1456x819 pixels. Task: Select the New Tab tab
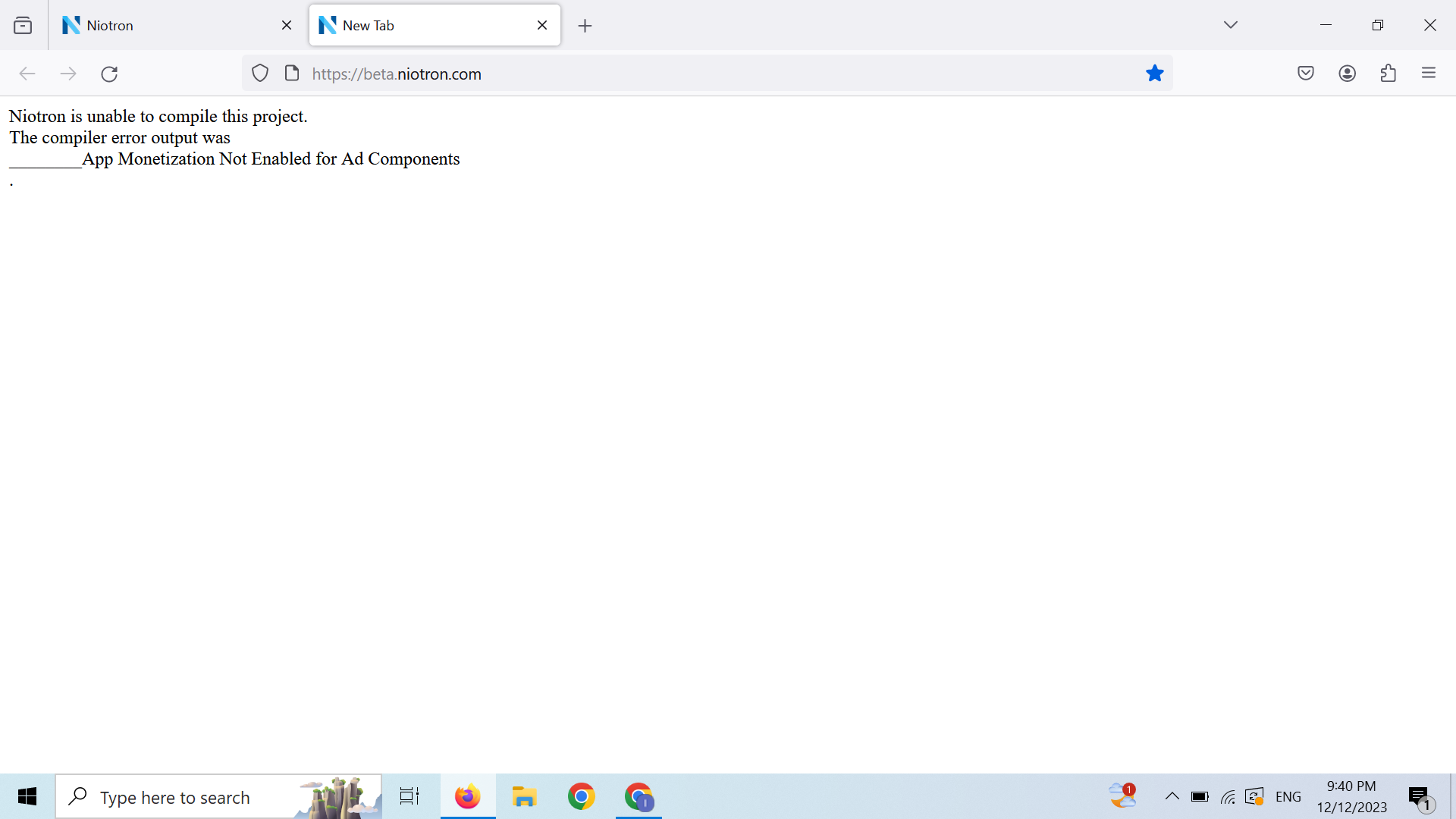click(x=435, y=26)
